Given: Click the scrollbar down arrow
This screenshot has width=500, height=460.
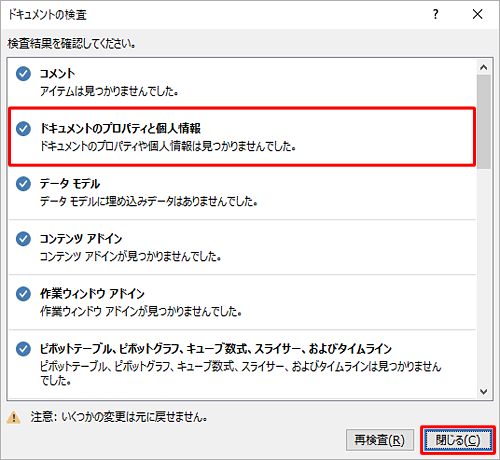Looking at the screenshot, I should (x=483, y=391).
